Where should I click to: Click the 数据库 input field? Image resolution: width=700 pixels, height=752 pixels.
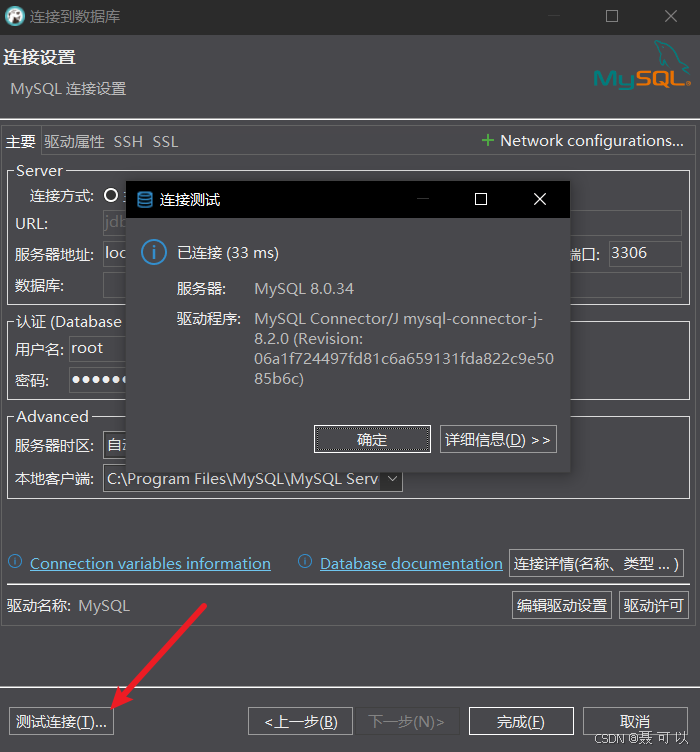click(x=115, y=285)
